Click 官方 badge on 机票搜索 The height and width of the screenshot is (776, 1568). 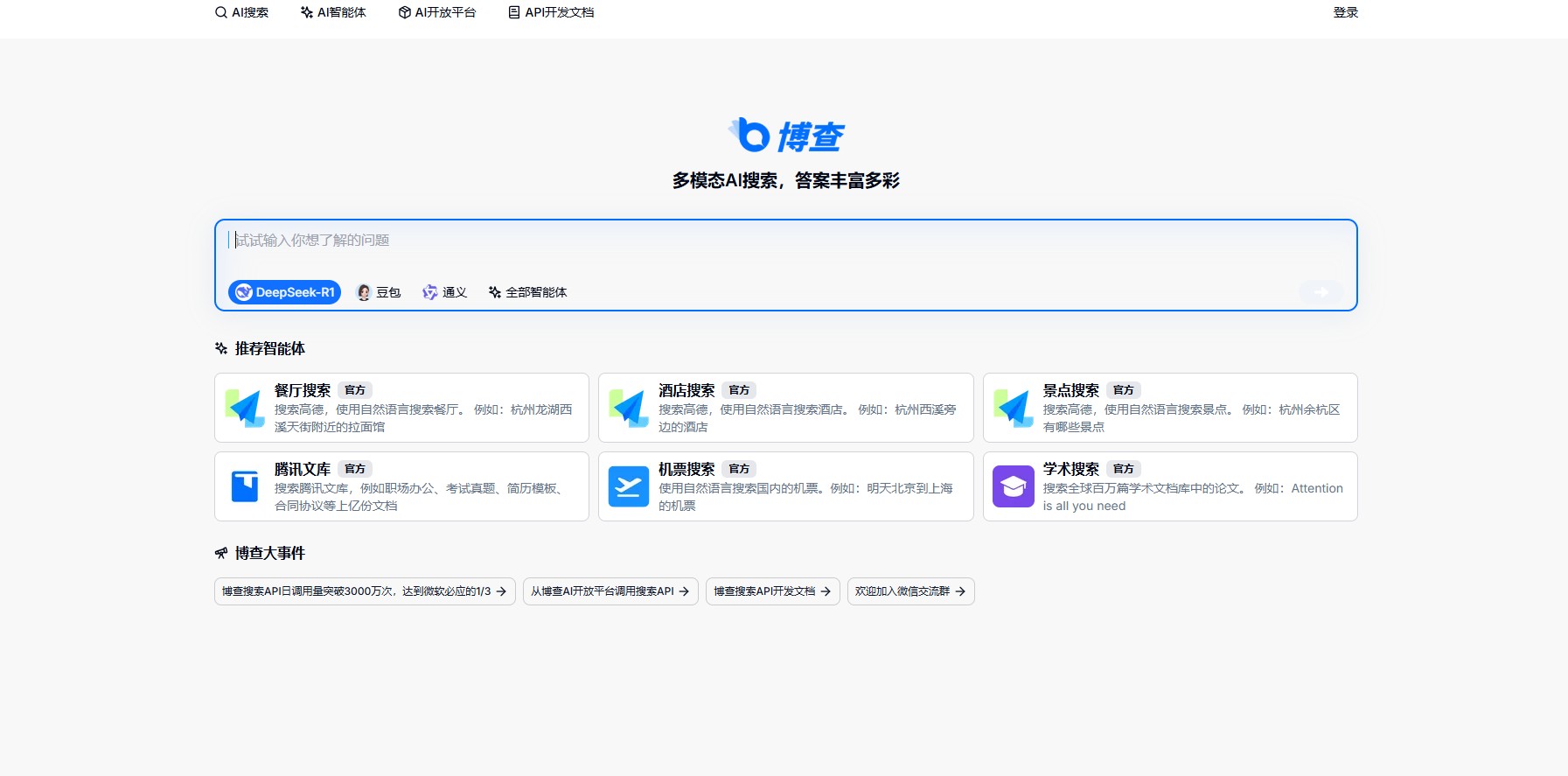pos(739,469)
